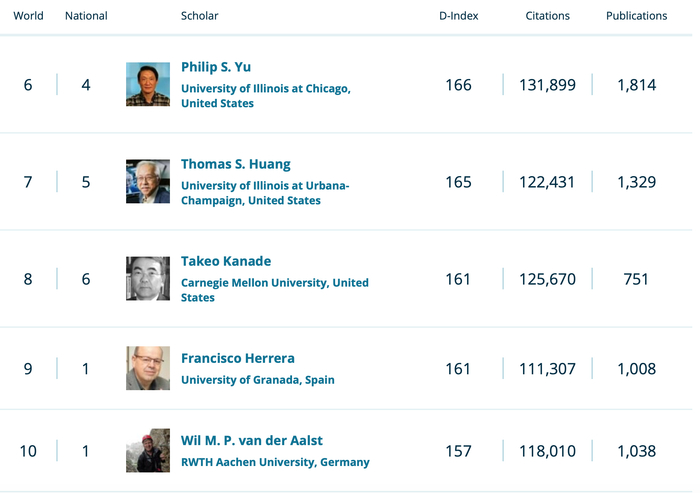This screenshot has height=493, width=700.
Task: Select the Francisco Herrera name link
Action: coord(238,358)
